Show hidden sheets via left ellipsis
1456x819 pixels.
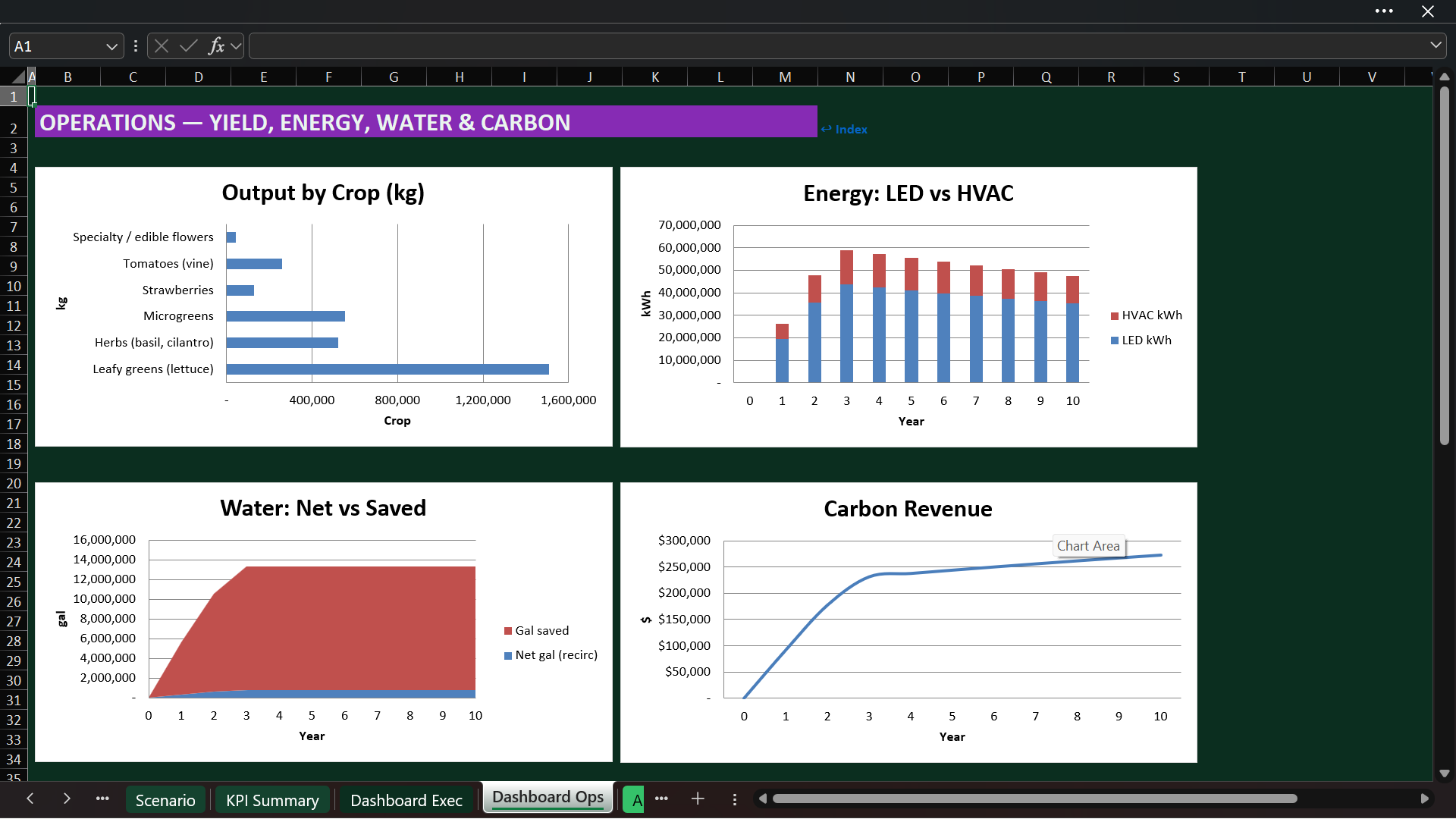pyautogui.click(x=102, y=799)
